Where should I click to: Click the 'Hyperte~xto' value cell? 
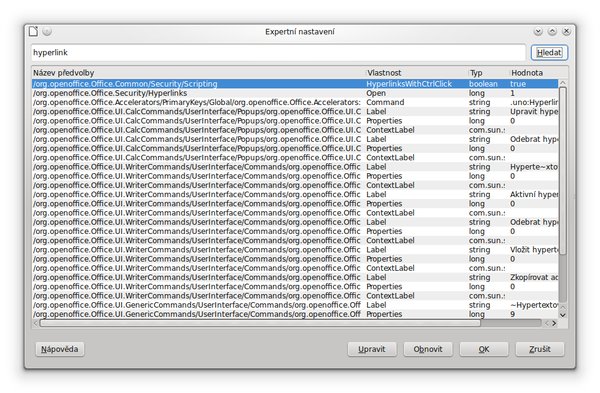click(x=534, y=167)
